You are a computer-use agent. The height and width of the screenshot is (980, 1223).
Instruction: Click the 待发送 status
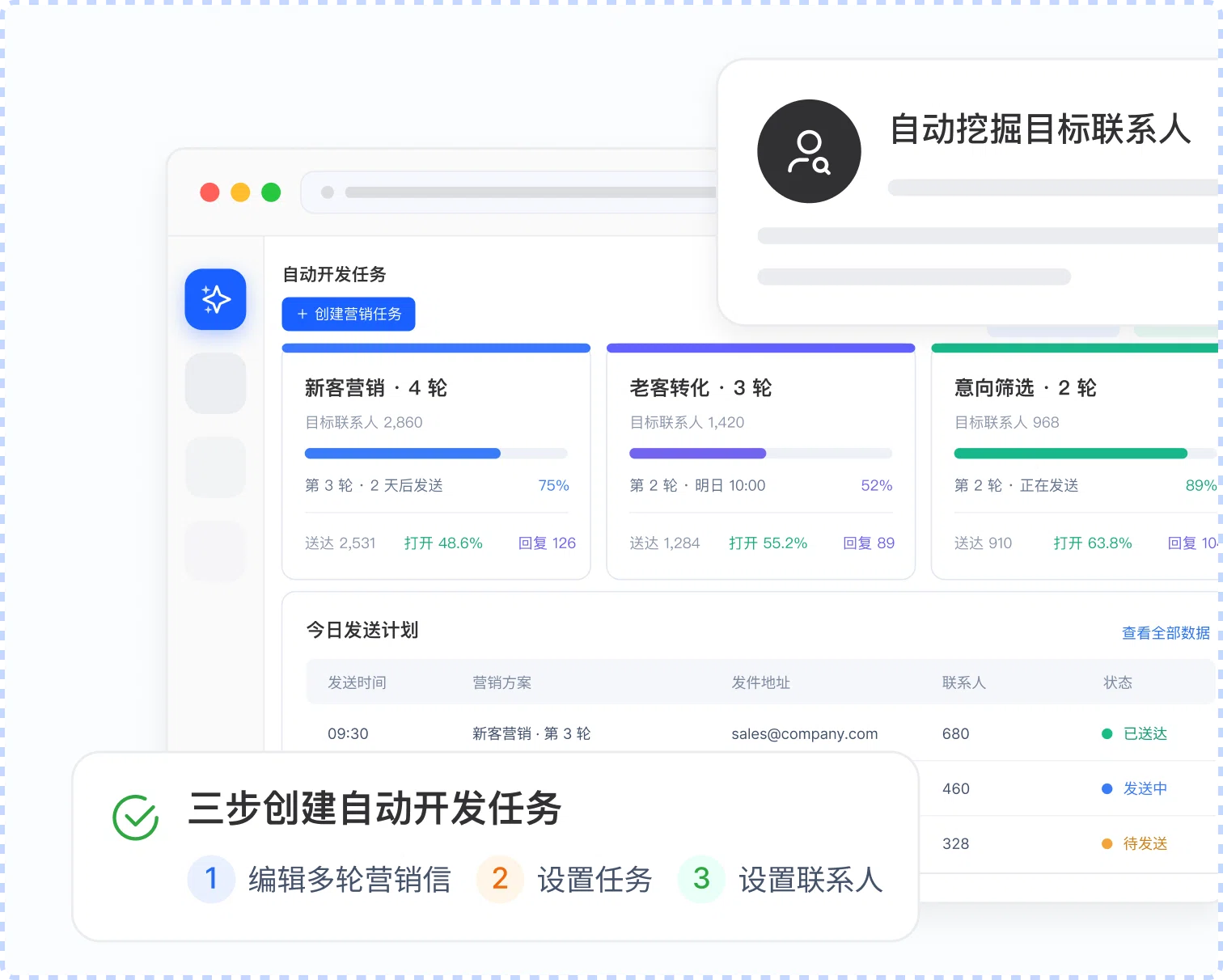1135,844
